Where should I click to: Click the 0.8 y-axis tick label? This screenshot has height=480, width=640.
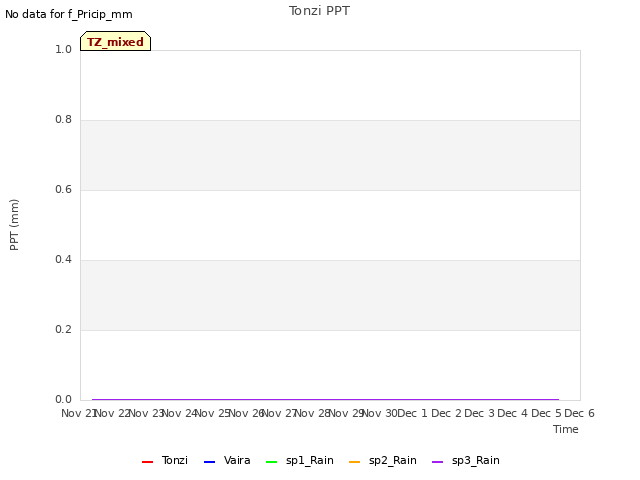pyautogui.click(x=63, y=120)
